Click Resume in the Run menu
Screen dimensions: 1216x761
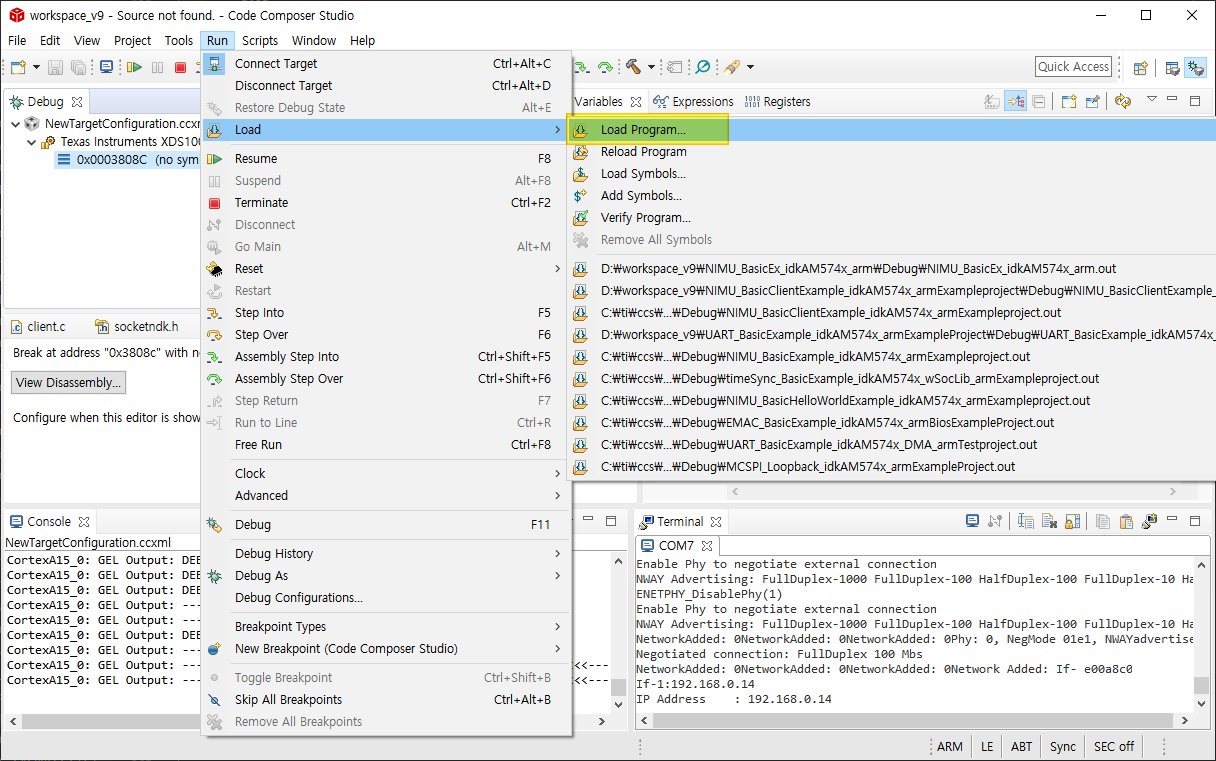tap(386, 159)
